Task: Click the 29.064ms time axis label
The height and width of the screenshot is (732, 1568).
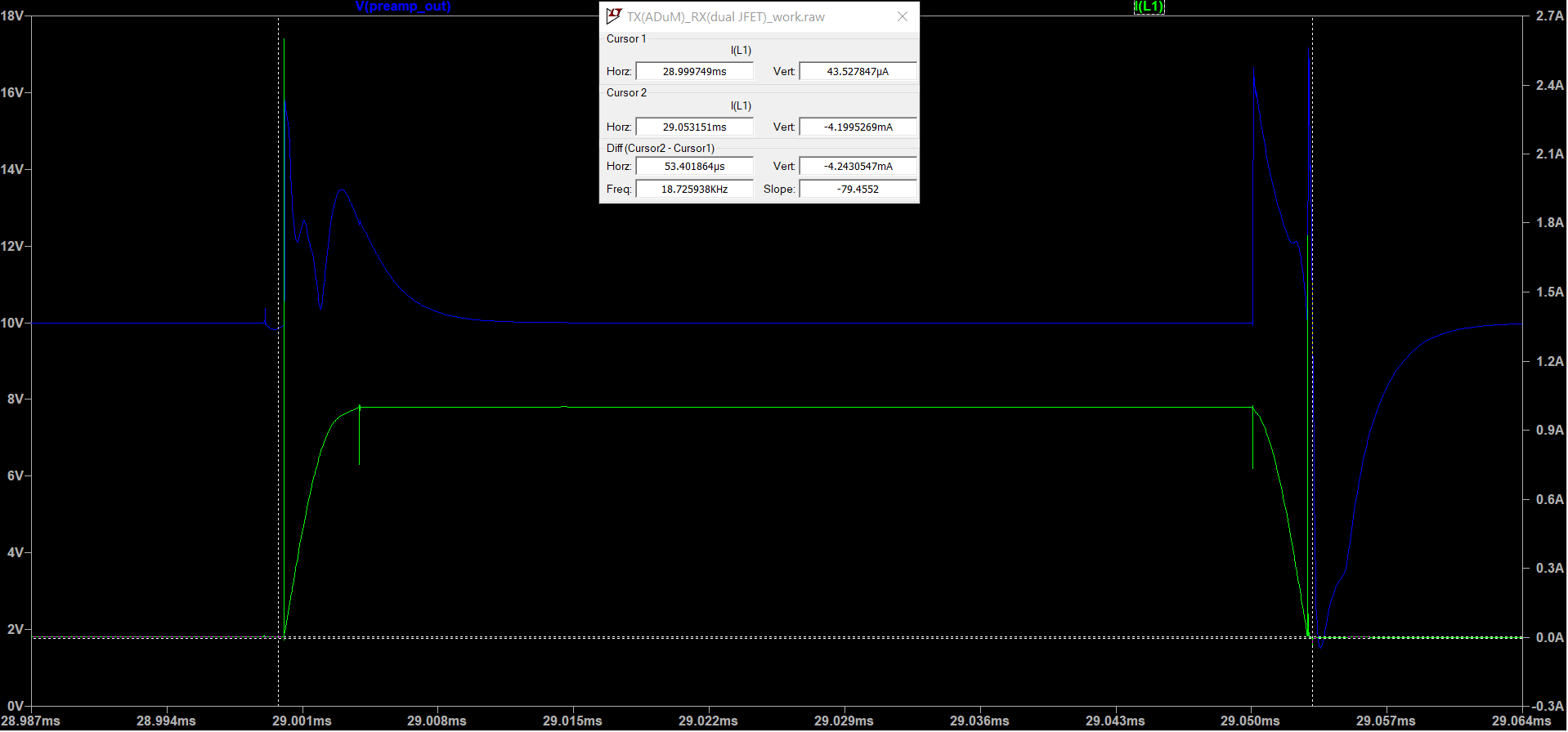Action: [1521, 721]
